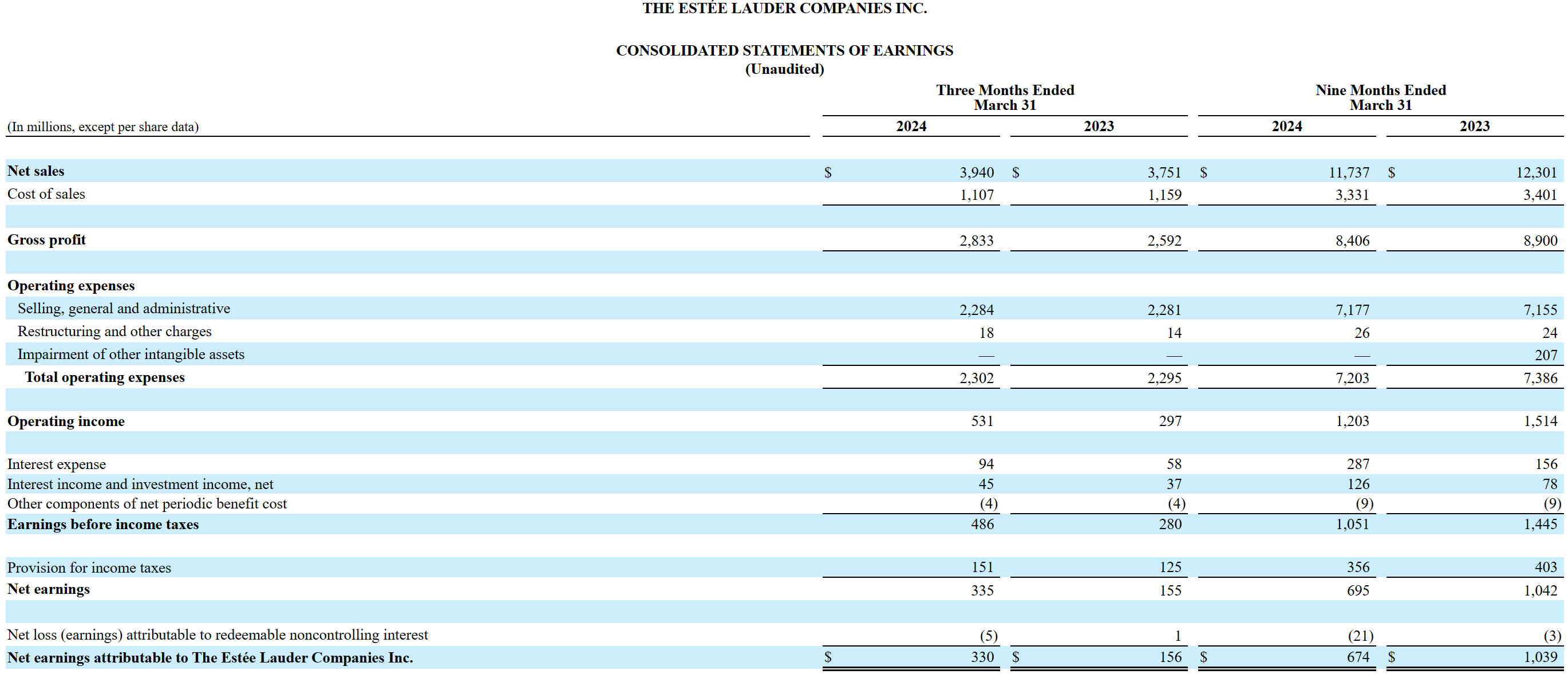
Task: Select SG&A value 7,177
Action: (x=1353, y=310)
